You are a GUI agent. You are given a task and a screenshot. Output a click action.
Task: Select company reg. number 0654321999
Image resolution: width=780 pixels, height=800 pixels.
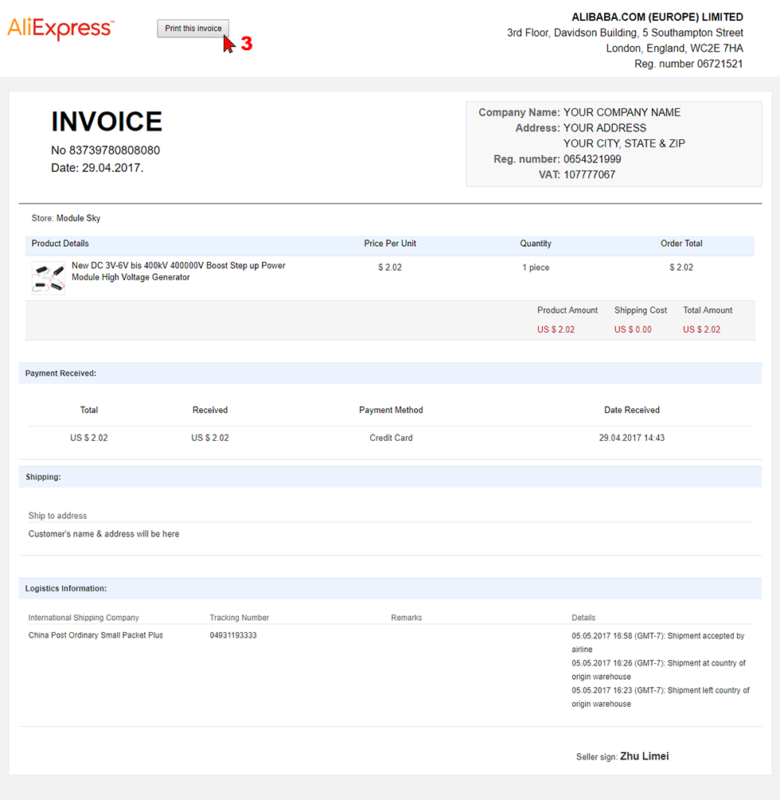pos(592,159)
